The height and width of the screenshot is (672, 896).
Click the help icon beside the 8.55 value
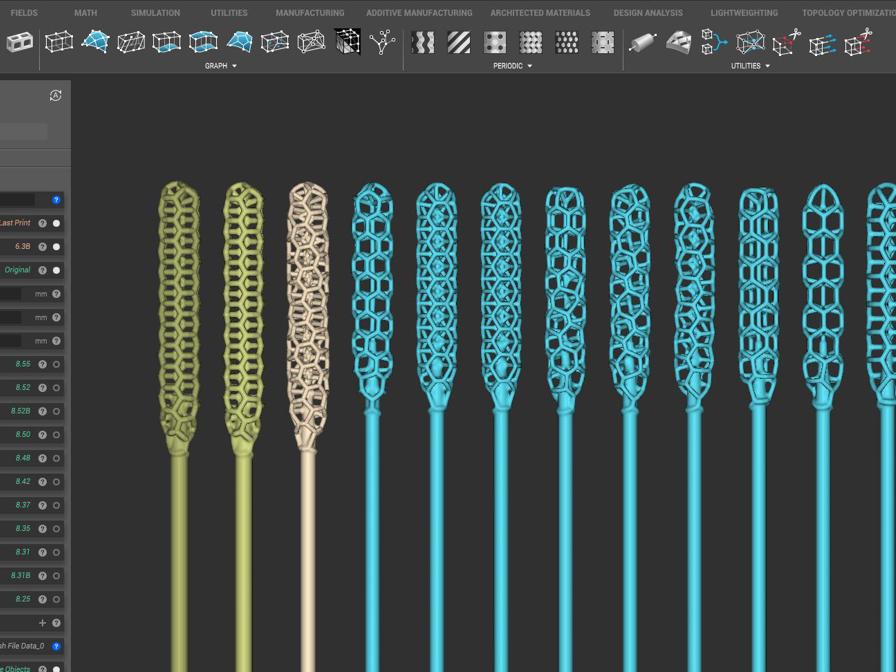point(42,363)
